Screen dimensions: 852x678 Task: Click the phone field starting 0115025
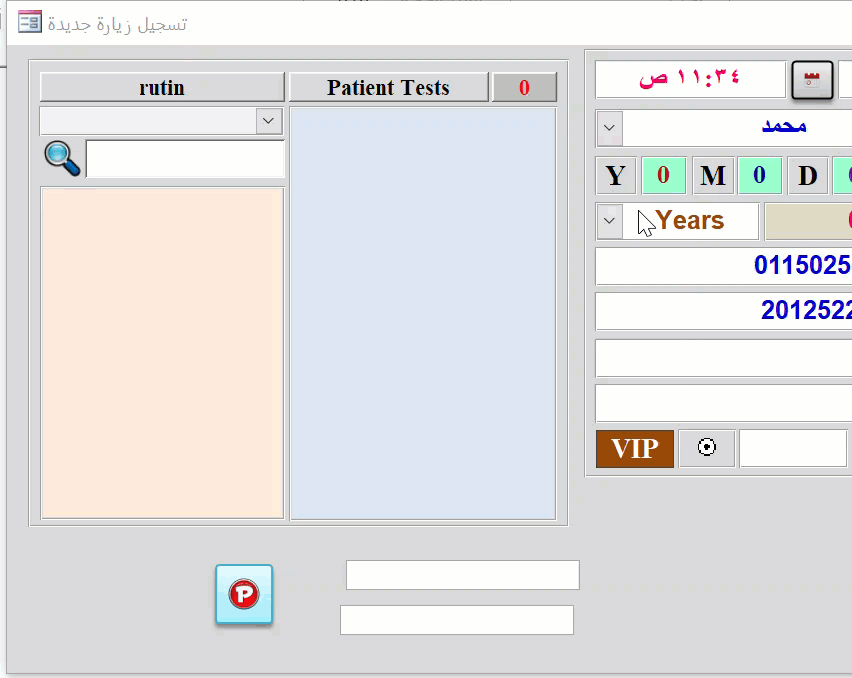tap(724, 266)
